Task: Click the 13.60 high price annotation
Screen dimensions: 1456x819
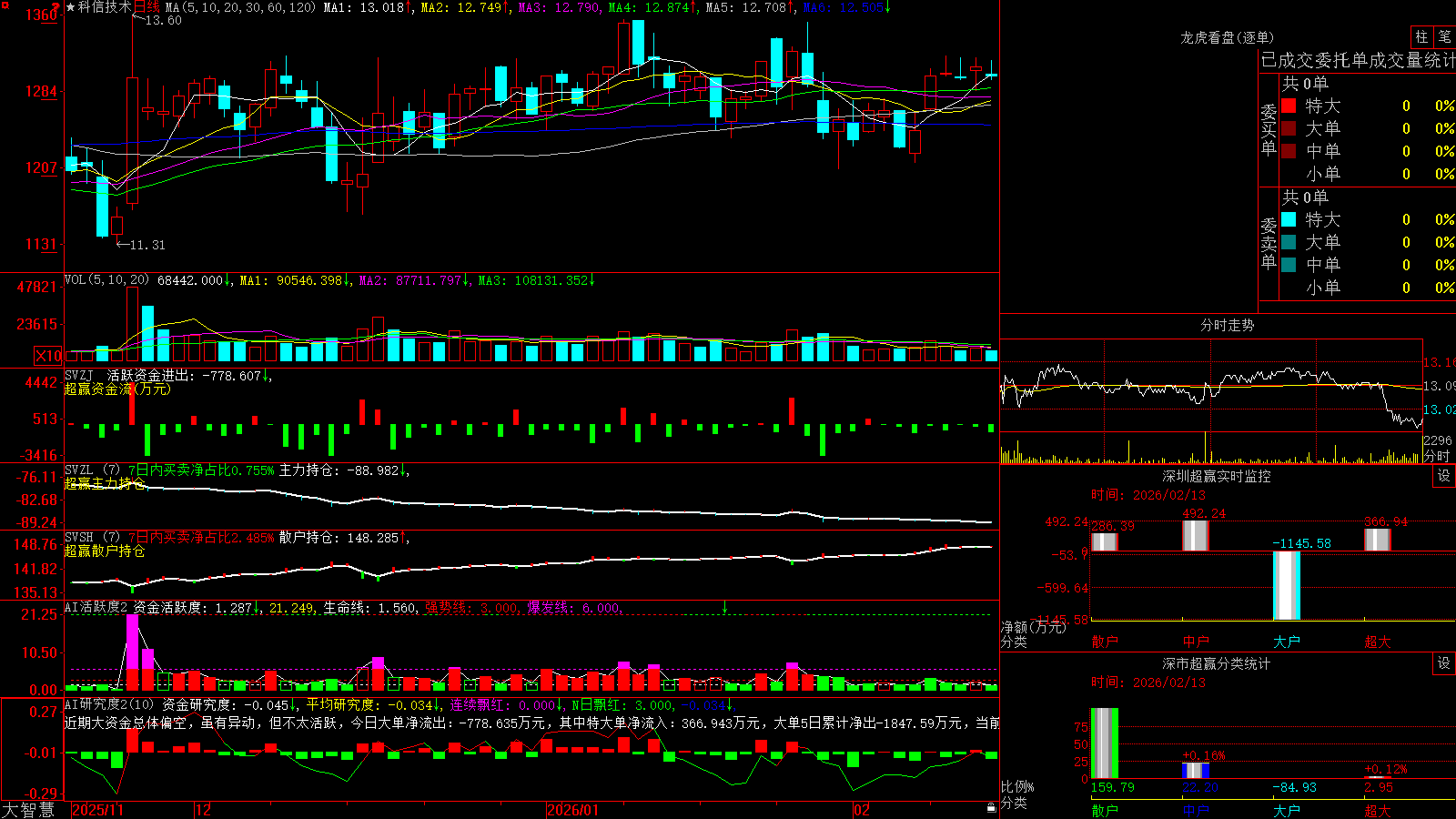Action: coord(163,20)
